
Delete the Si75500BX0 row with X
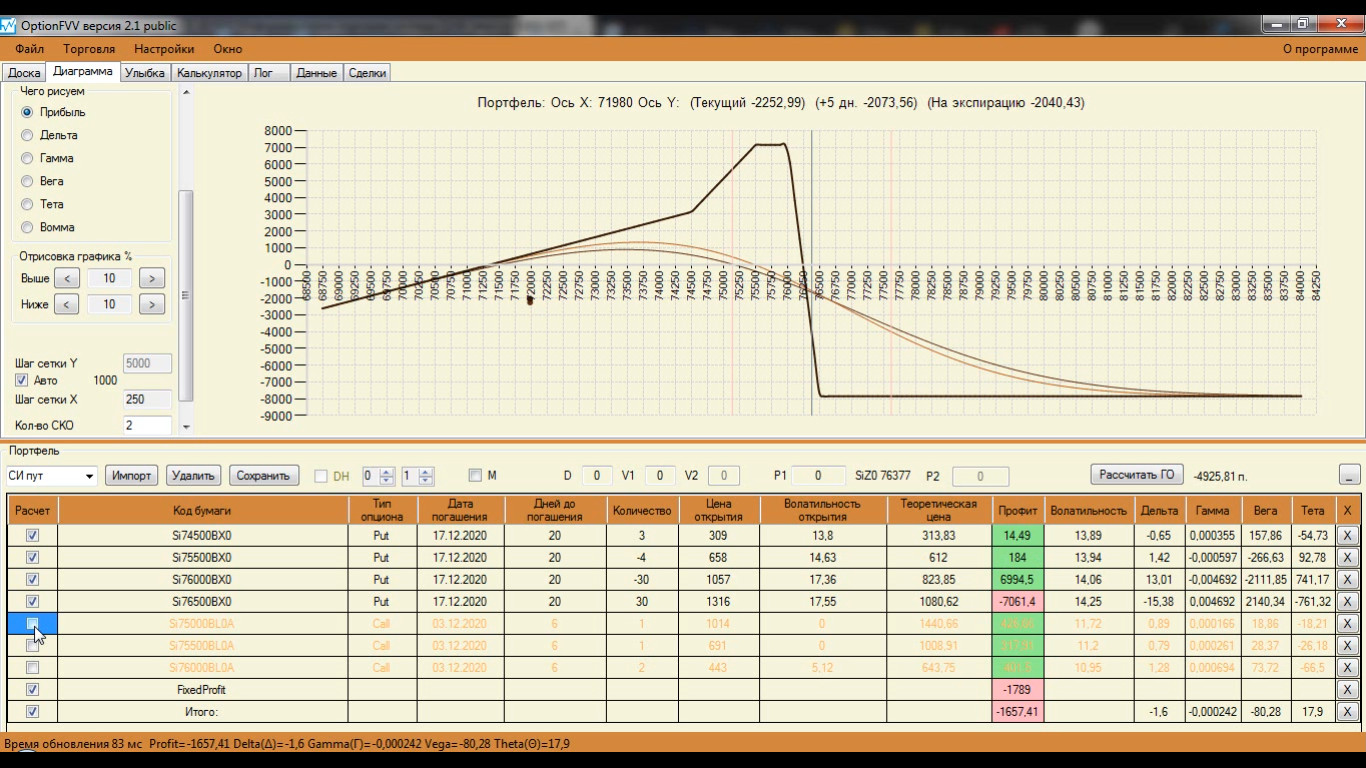point(1347,558)
